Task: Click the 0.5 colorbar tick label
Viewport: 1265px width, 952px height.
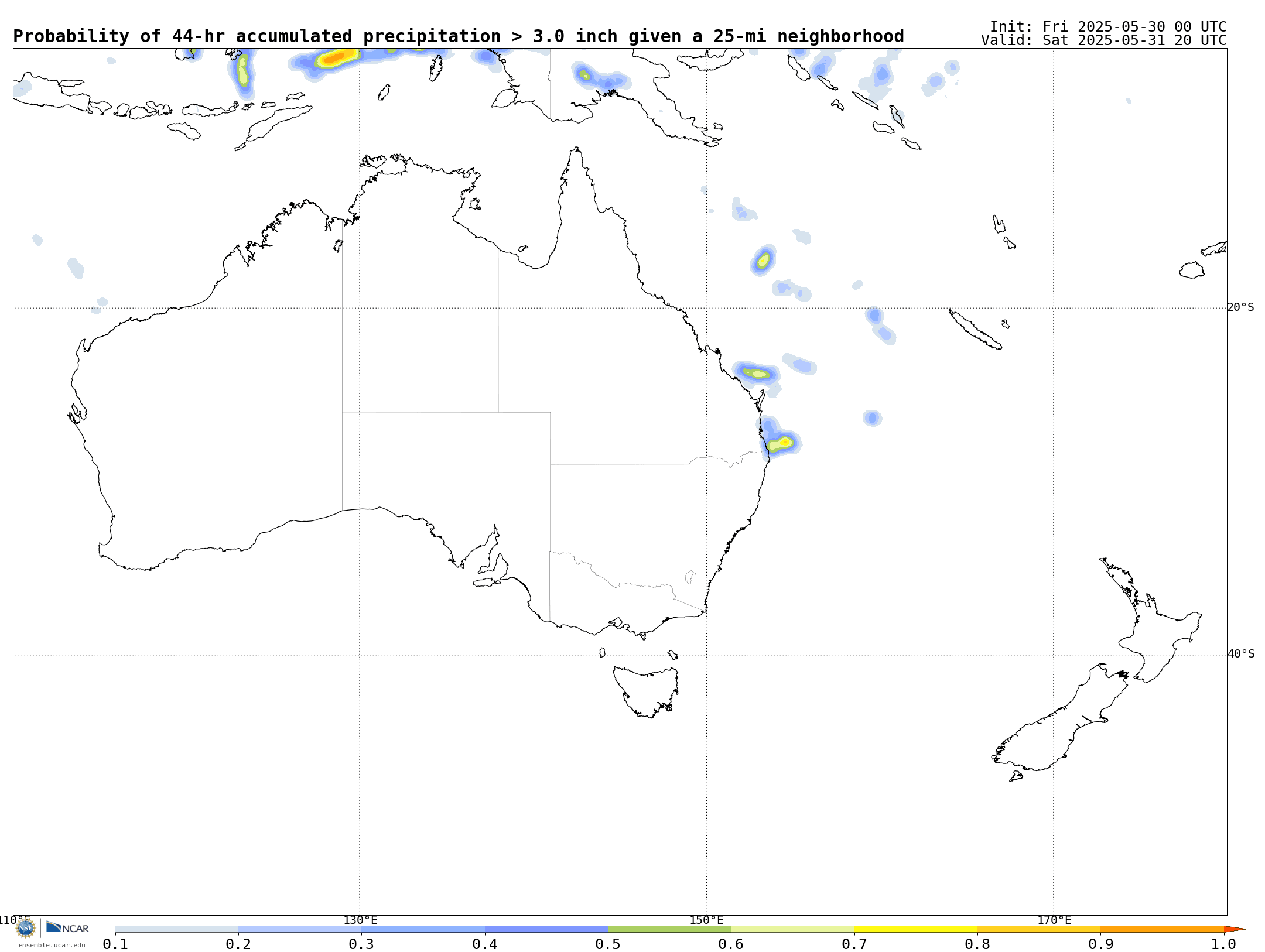Action: coord(608,944)
